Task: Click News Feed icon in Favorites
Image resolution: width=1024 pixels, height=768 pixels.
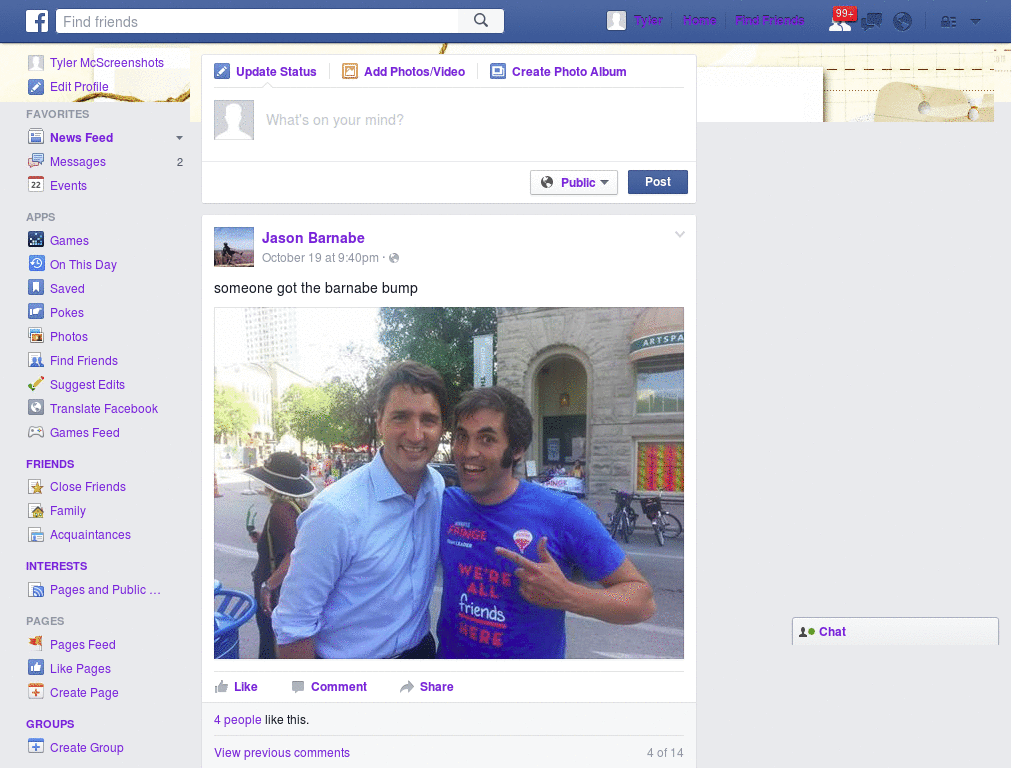Action: [x=36, y=137]
